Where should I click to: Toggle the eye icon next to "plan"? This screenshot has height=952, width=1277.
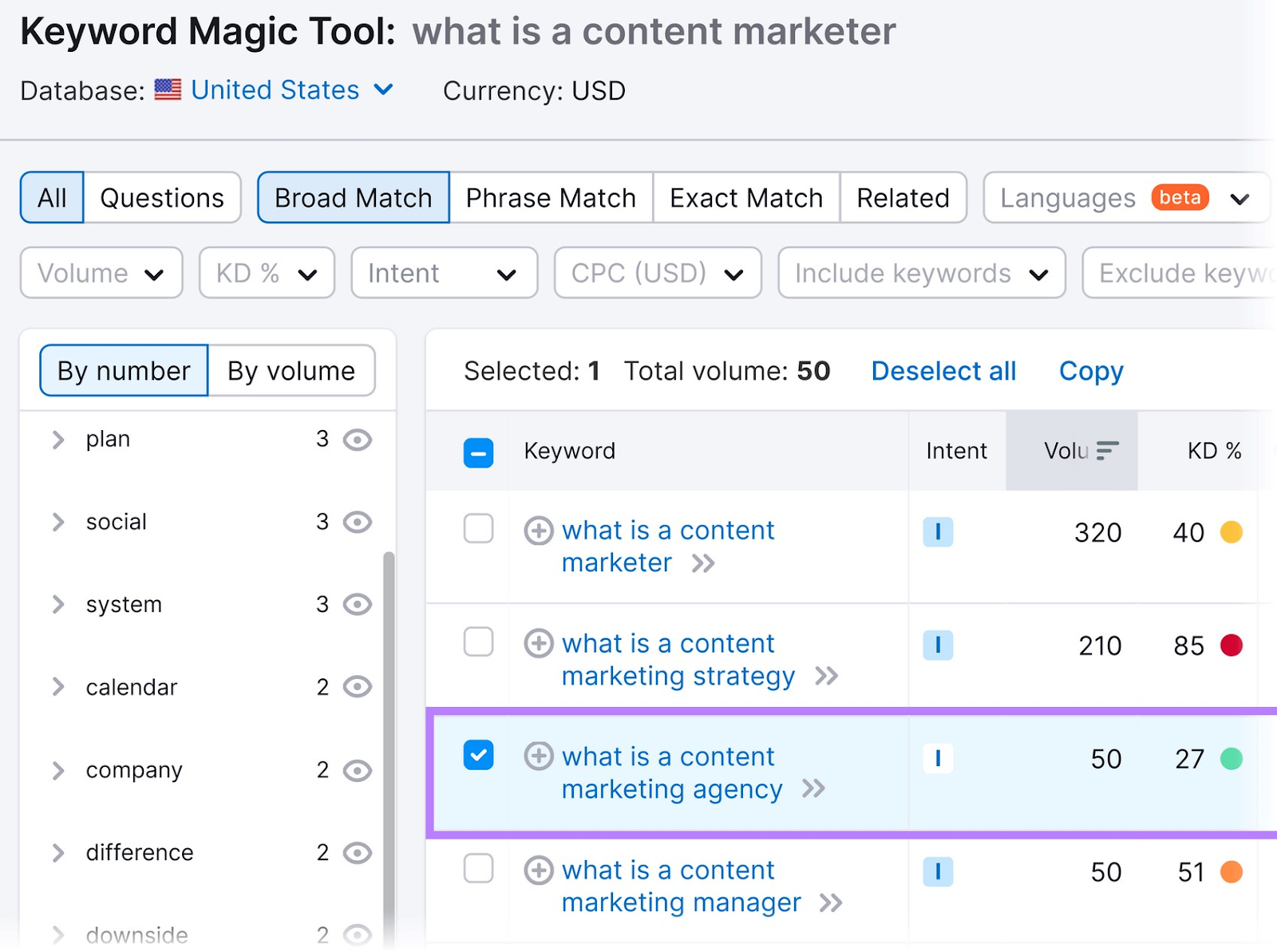[x=358, y=440]
